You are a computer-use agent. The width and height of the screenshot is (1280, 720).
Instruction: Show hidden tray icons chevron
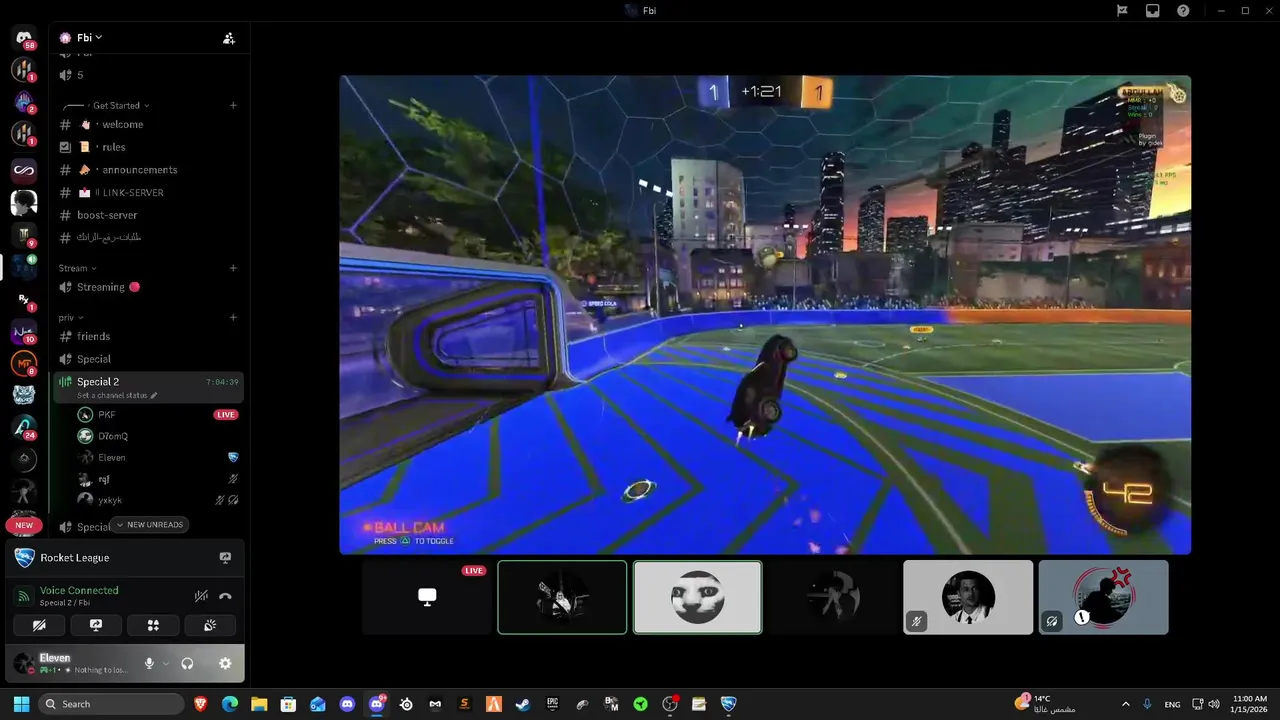[x=1125, y=704]
